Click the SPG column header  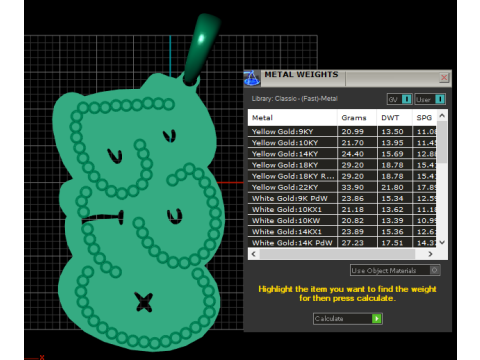424,118
